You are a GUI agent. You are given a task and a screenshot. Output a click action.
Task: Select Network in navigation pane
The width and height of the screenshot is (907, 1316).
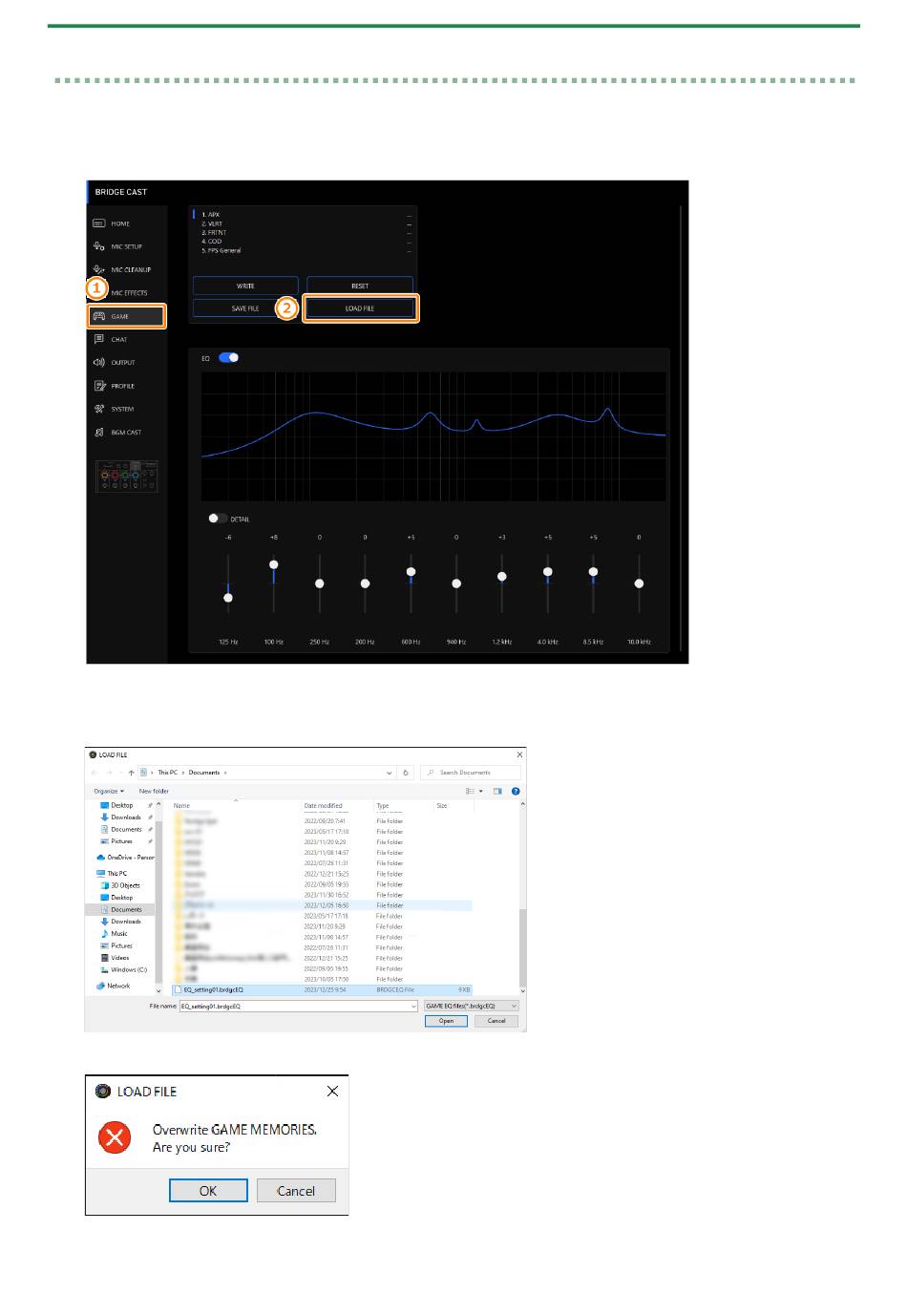(x=114, y=986)
